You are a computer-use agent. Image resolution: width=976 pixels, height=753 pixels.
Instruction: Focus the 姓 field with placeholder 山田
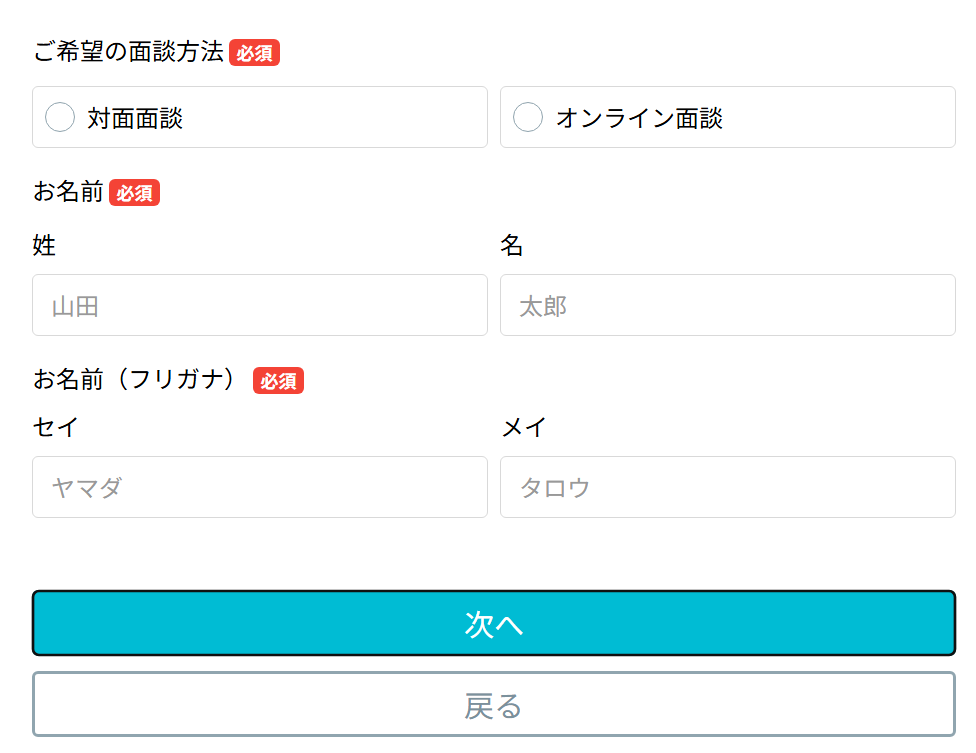click(x=260, y=305)
